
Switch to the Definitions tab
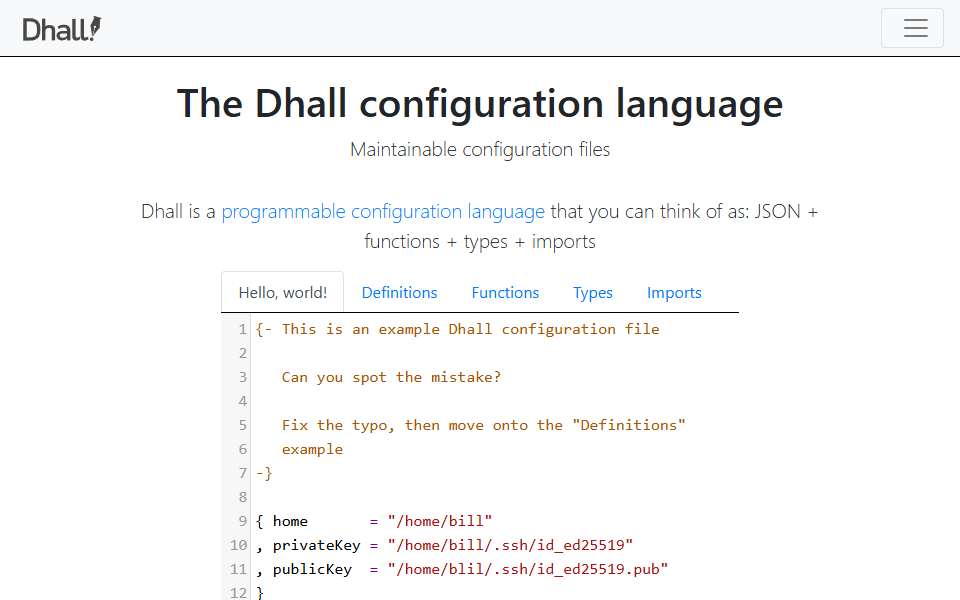(x=399, y=293)
